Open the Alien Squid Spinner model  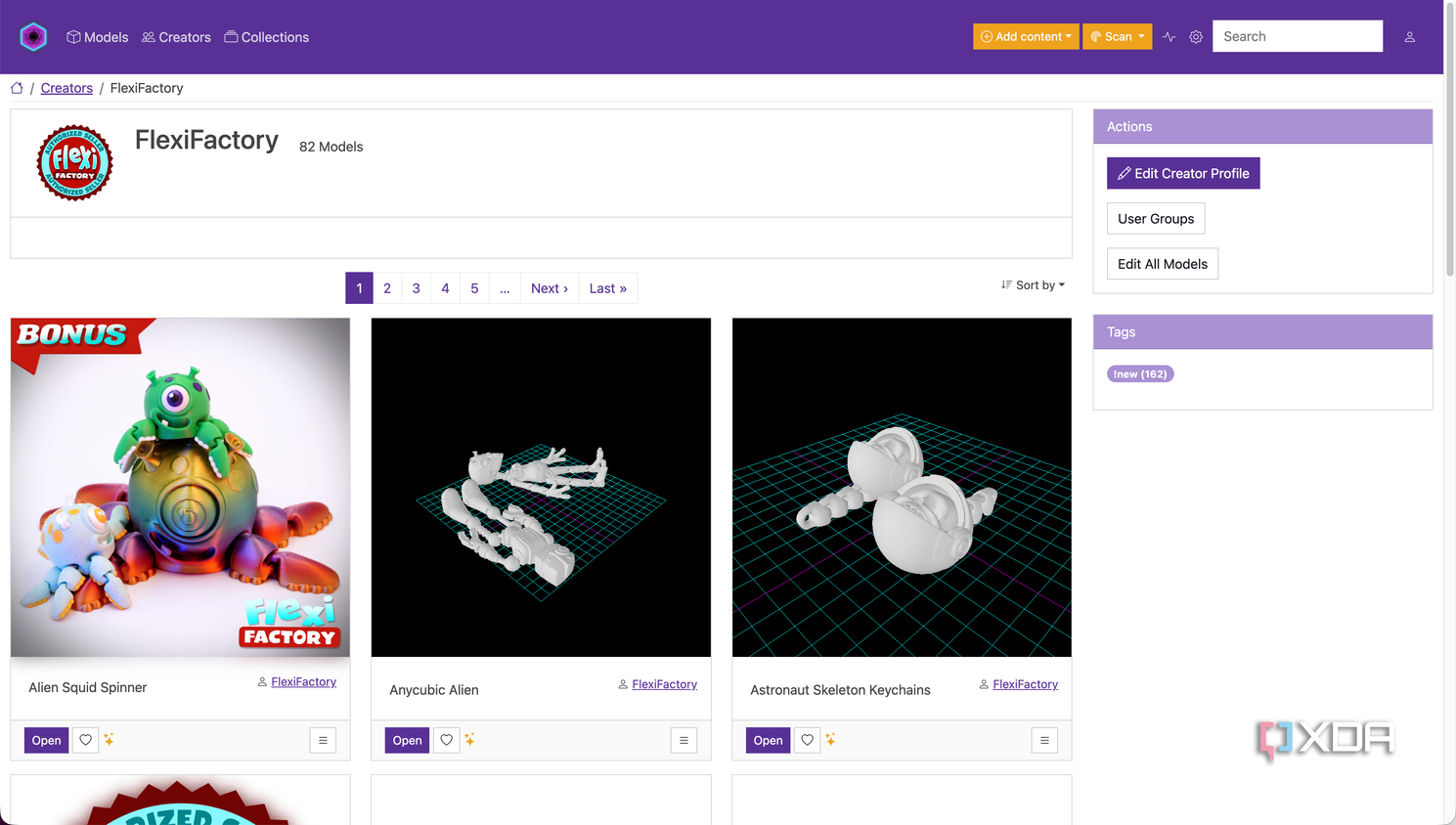(x=46, y=740)
